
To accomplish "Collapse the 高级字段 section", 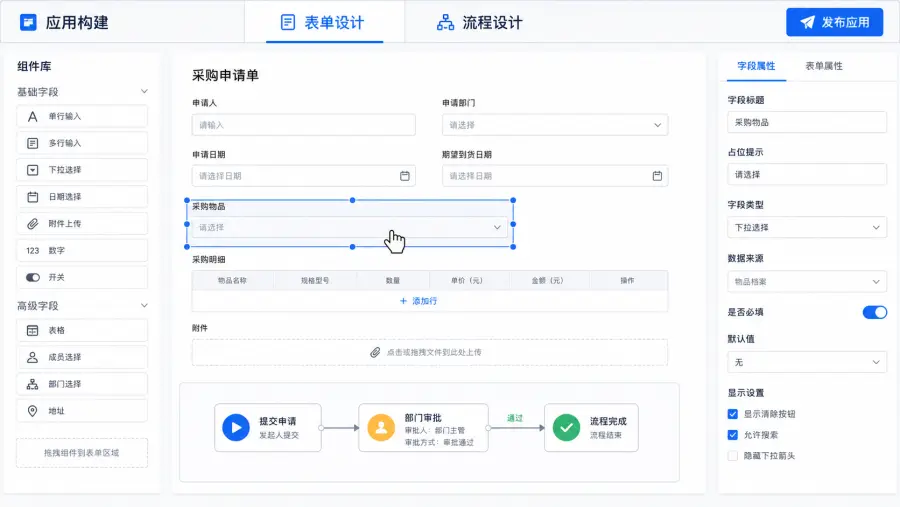I will click(x=144, y=305).
